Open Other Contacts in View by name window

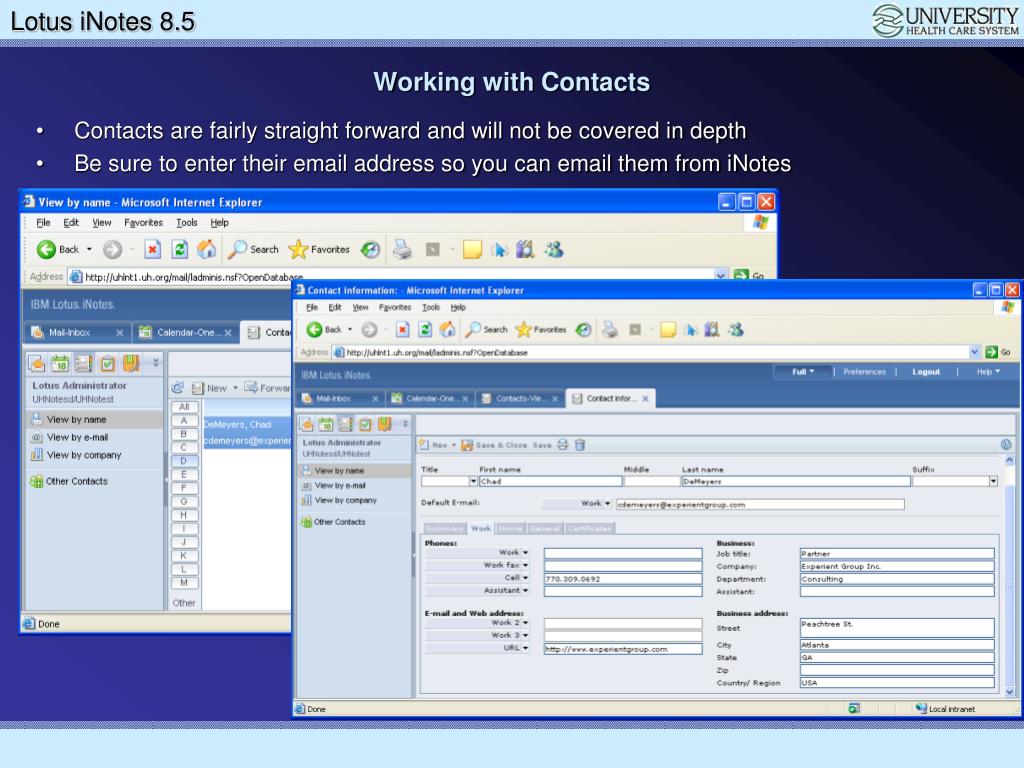point(76,481)
